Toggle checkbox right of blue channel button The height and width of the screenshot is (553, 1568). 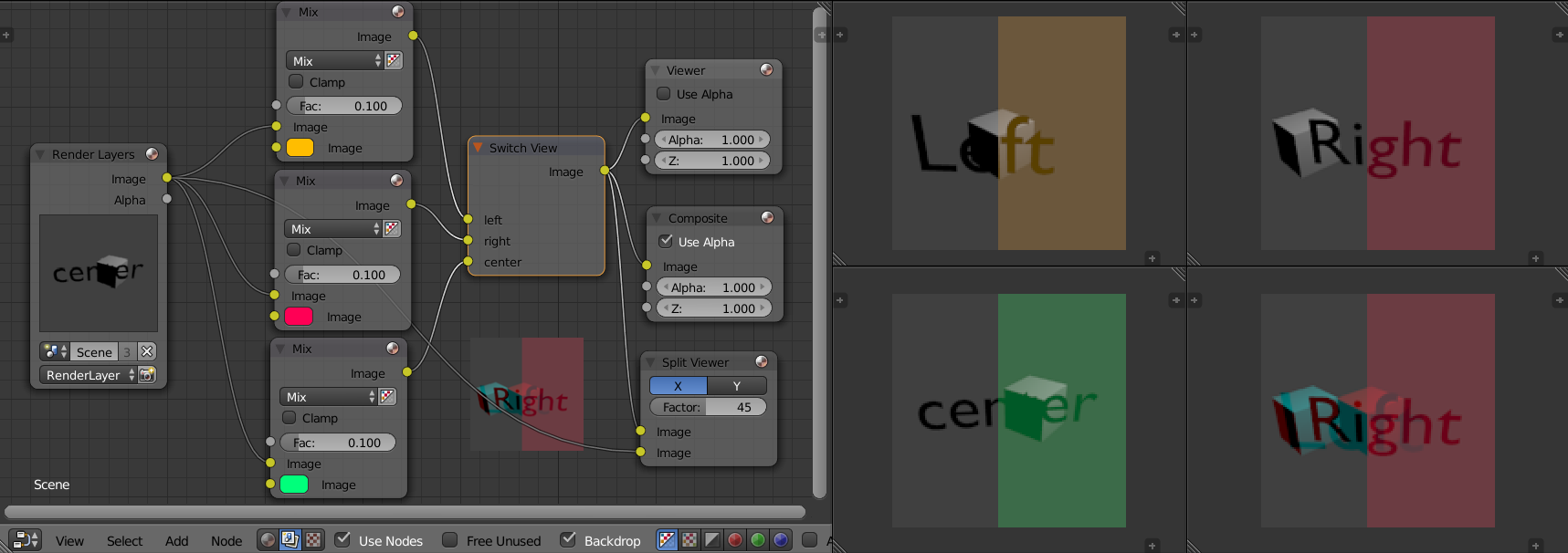tap(809, 540)
